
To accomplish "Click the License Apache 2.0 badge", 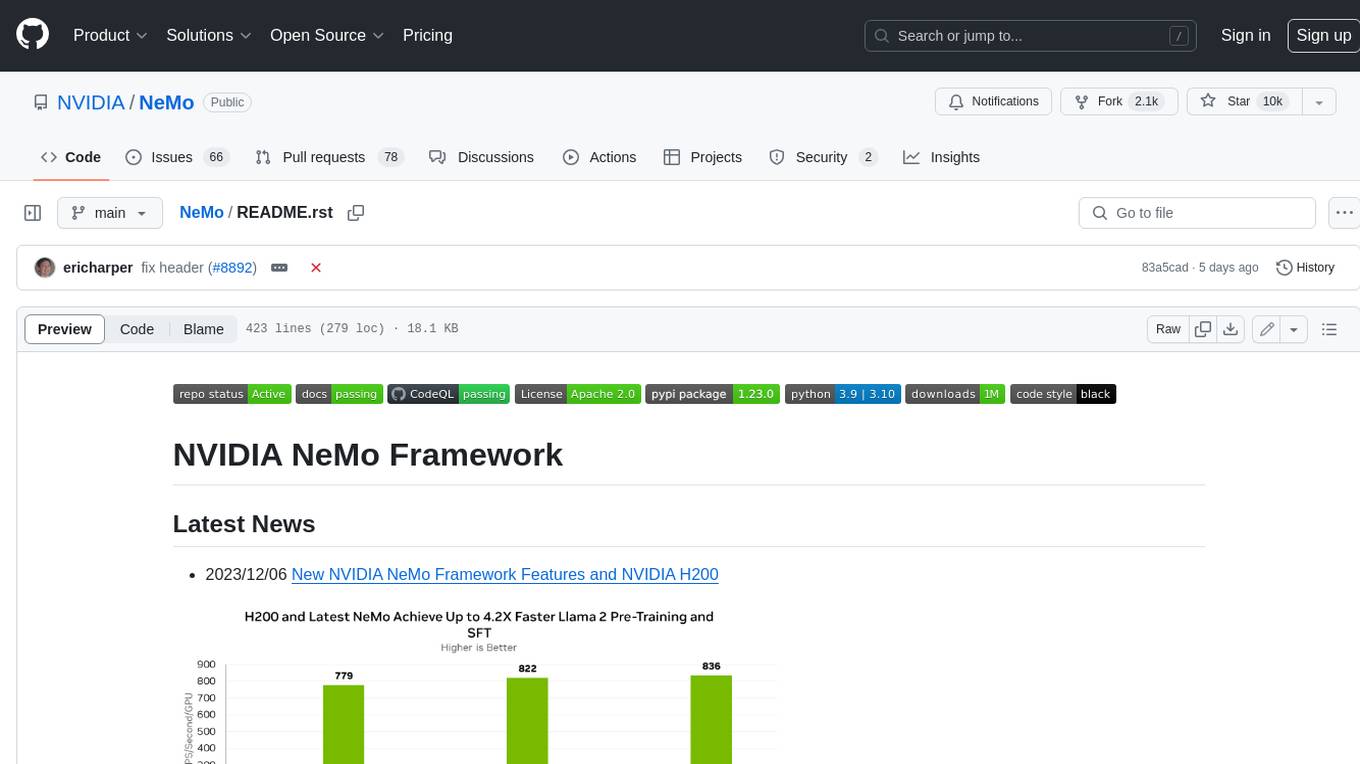I will click(x=578, y=394).
